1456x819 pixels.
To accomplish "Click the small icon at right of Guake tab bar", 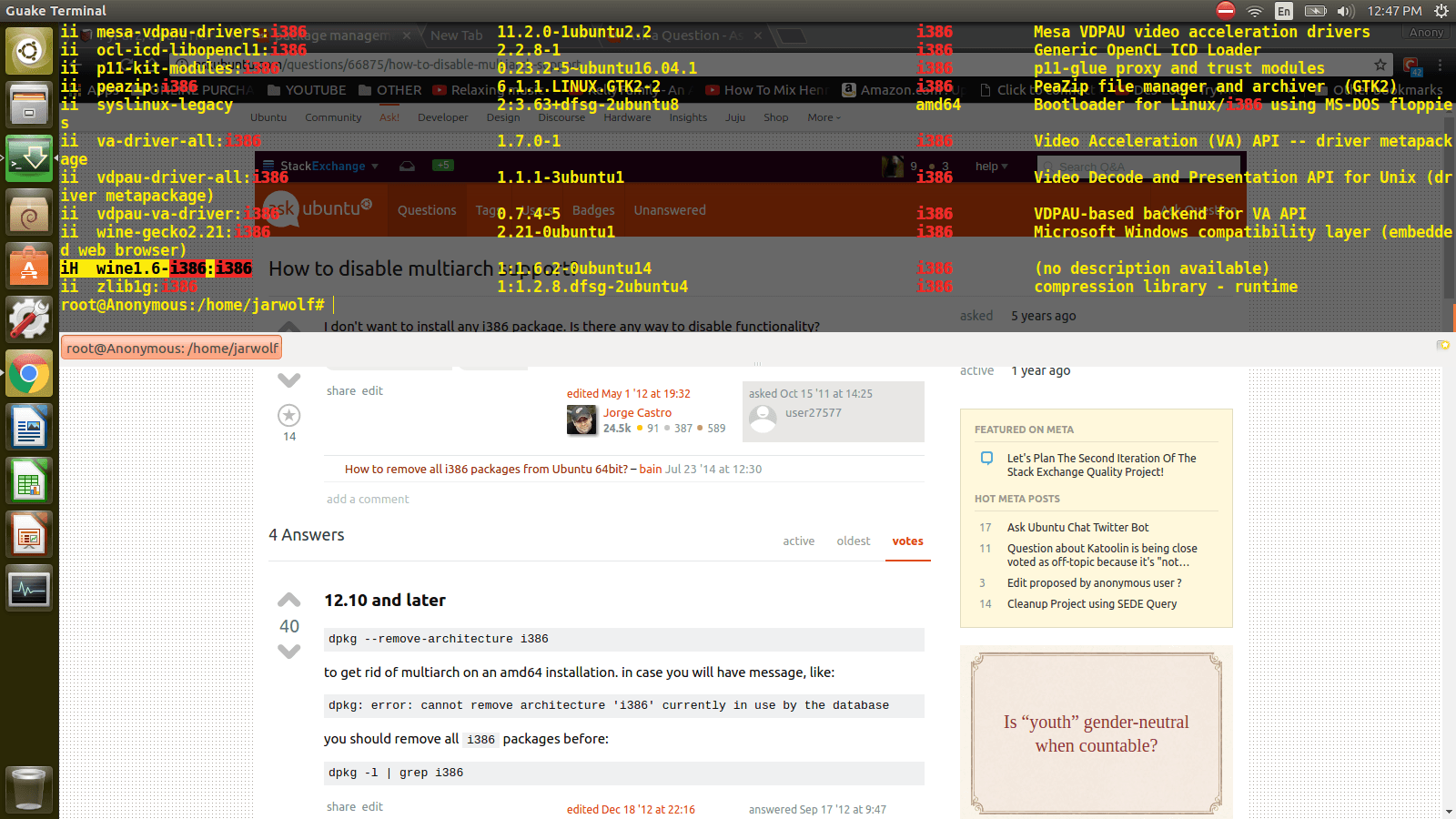I will coord(1442,345).
